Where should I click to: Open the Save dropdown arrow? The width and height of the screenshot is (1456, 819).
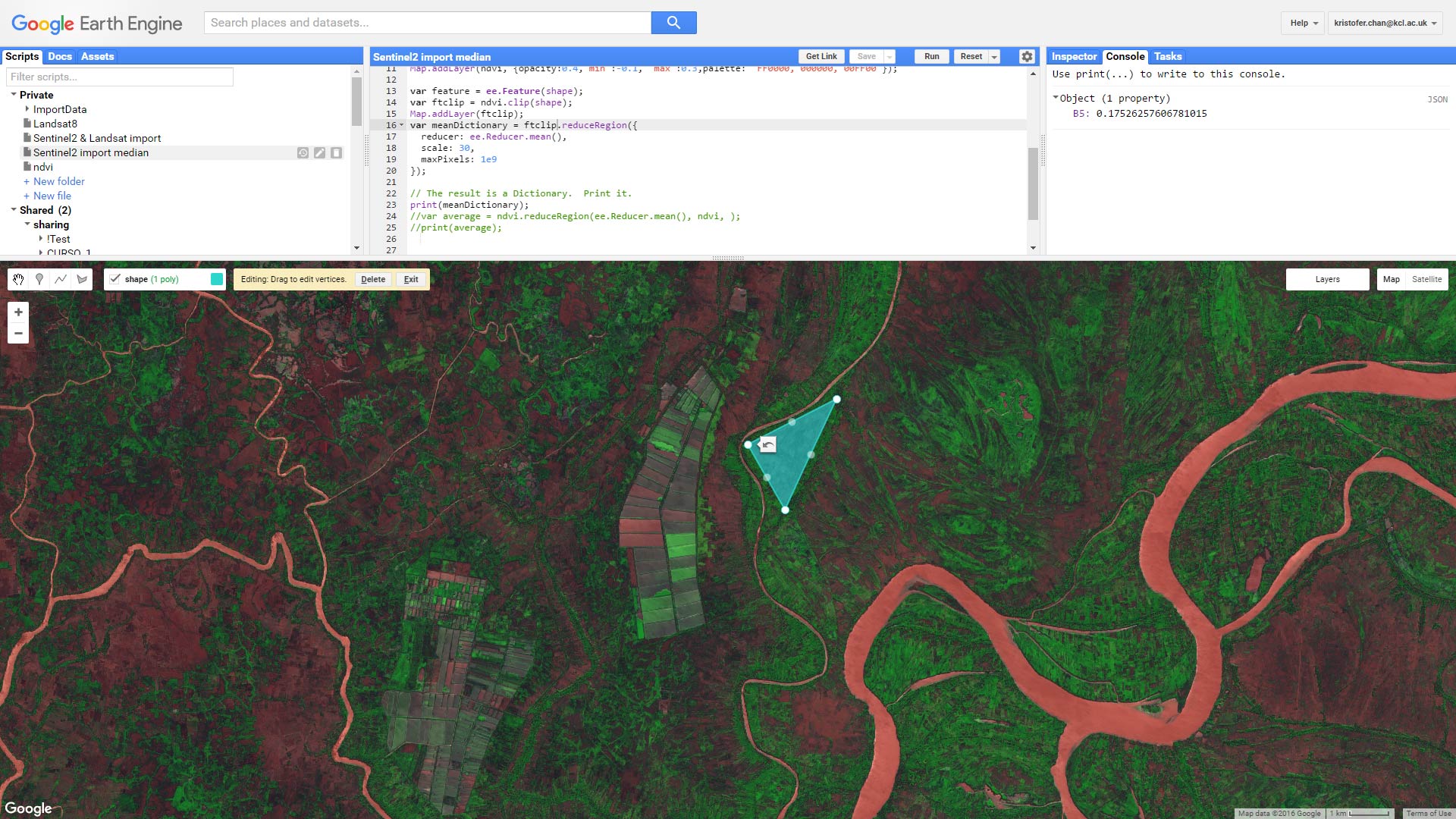click(890, 56)
